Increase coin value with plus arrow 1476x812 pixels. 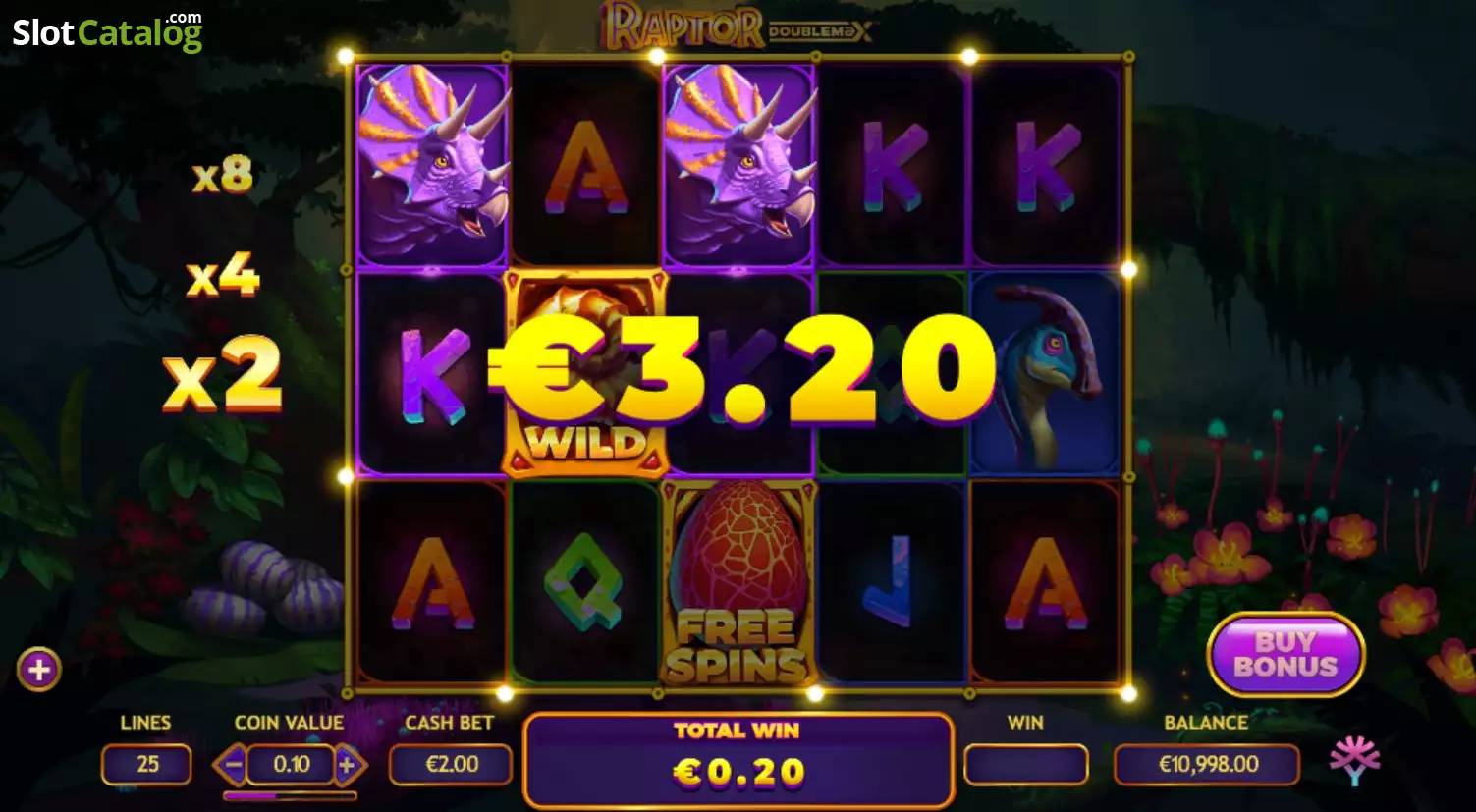[348, 764]
